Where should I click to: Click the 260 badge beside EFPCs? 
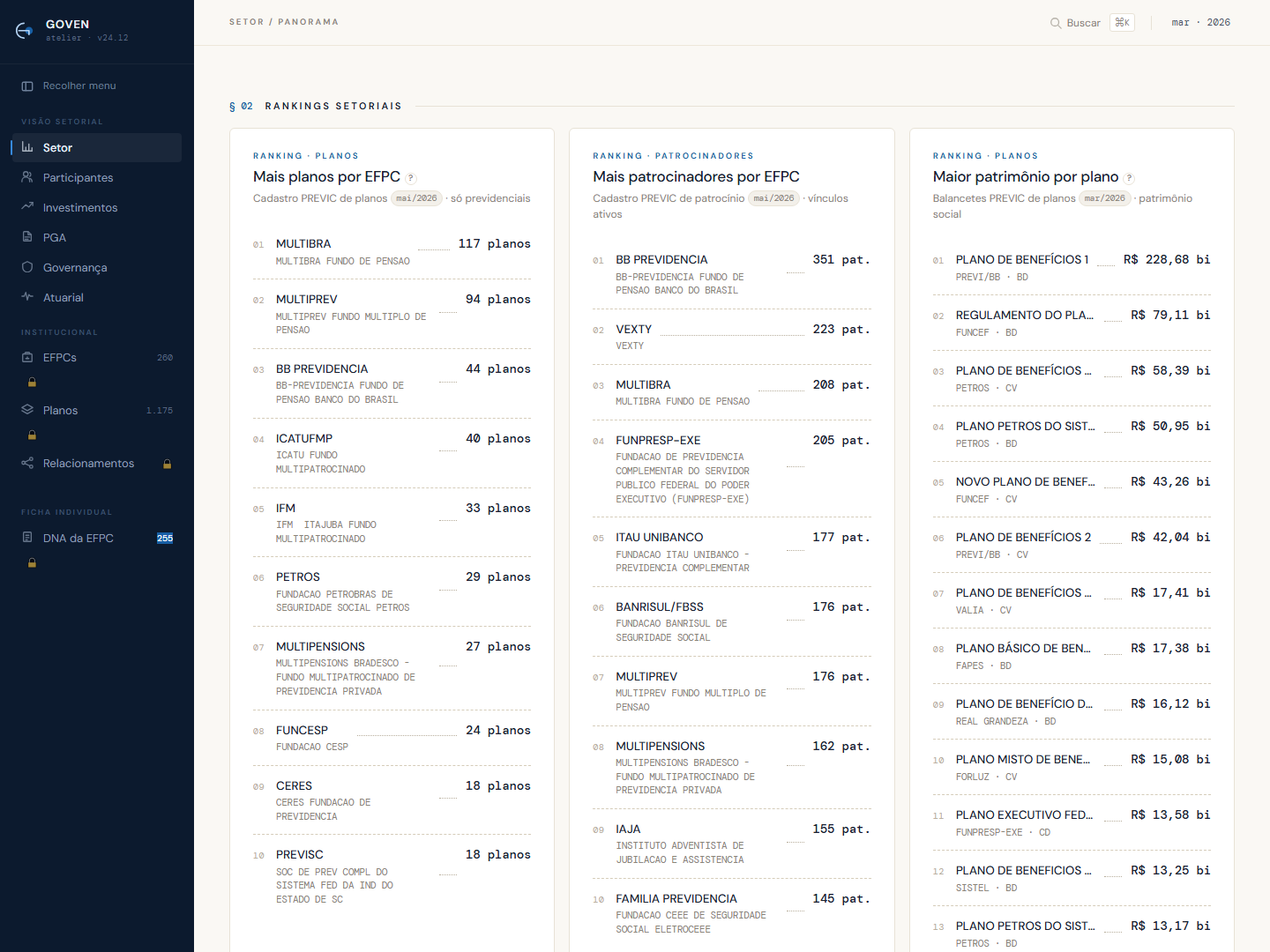point(165,358)
